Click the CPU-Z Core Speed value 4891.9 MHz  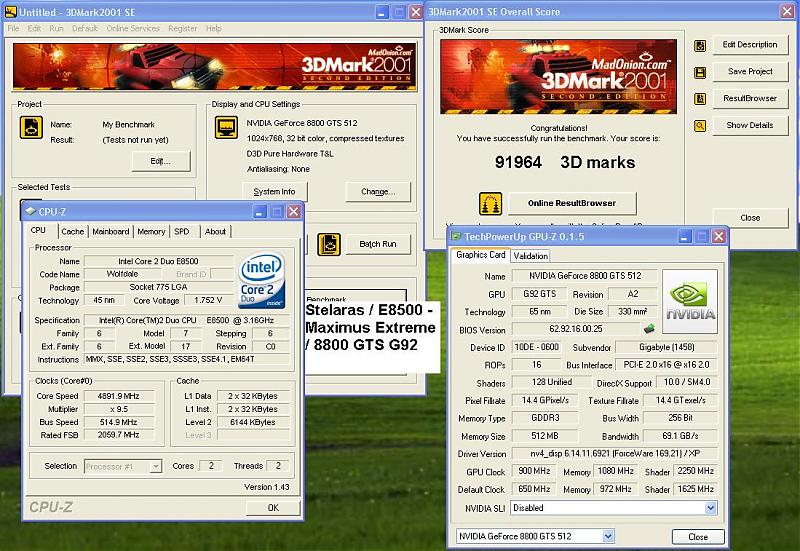click(119, 396)
